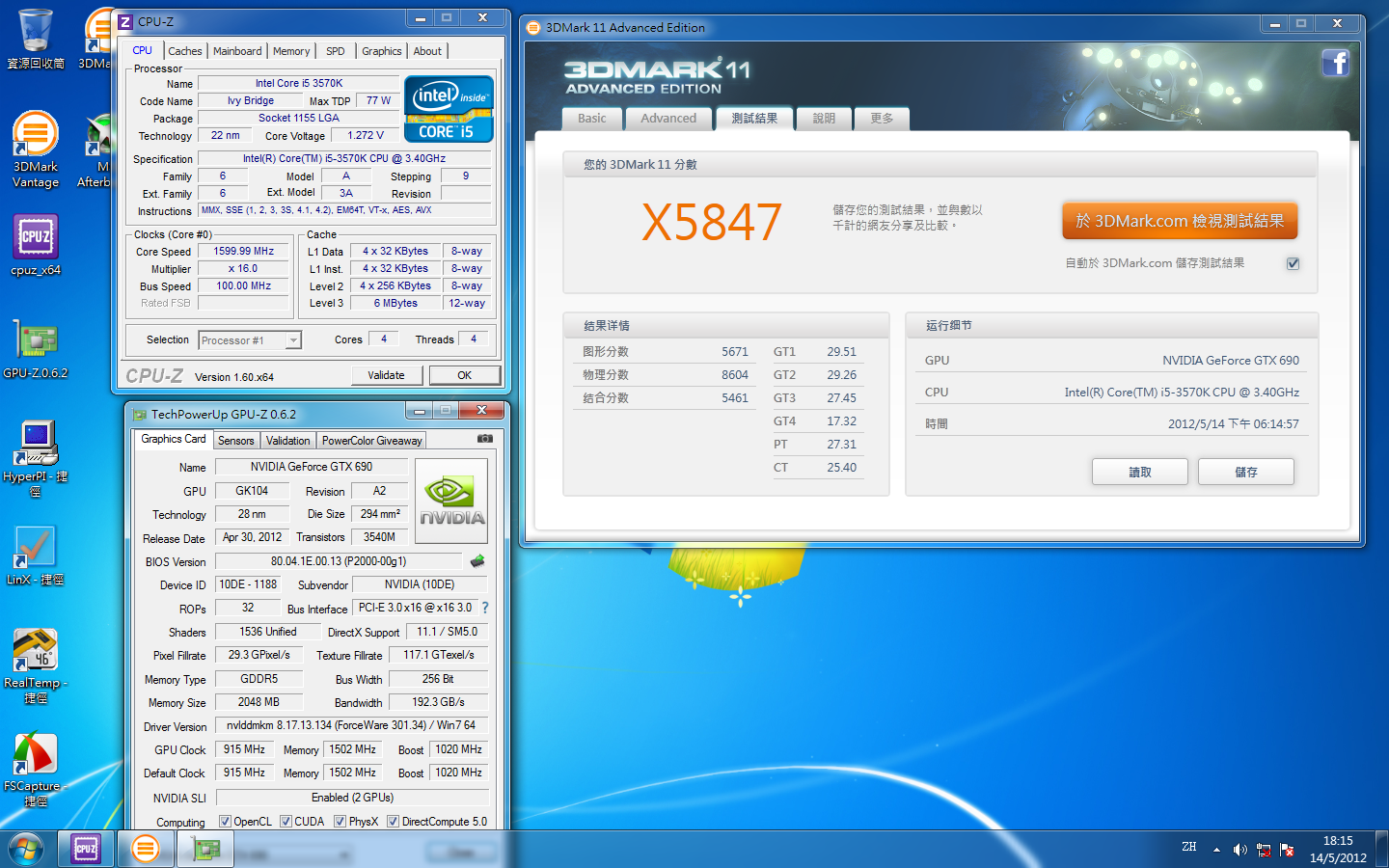Click the Intel Core i5 logo in CPU-Z
Viewport: 1389px width, 868px height.
tap(449, 109)
